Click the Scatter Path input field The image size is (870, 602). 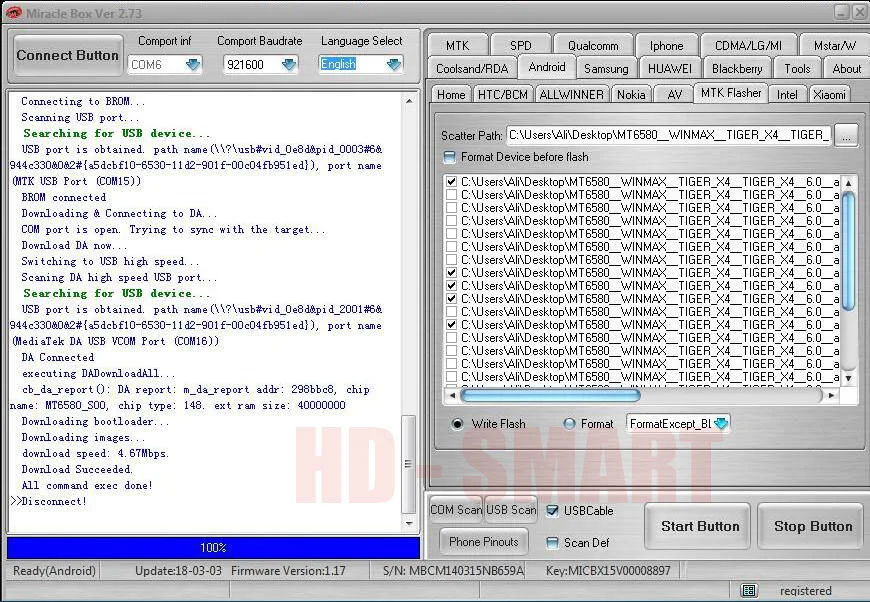click(x=669, y=135)
